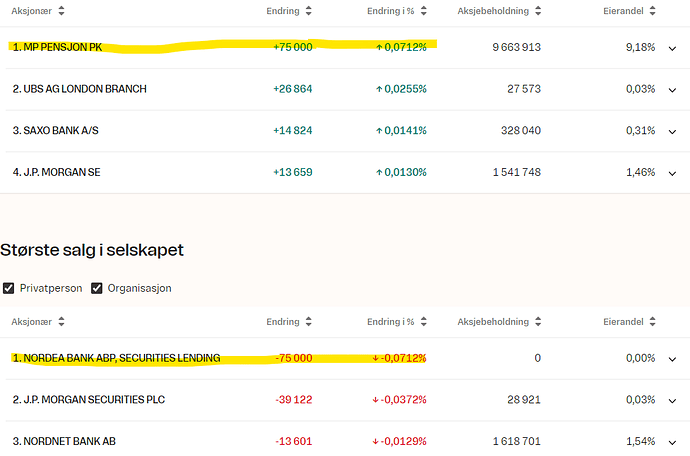The width and height of the screenshot is (690, 456).
Task: Sort Største salg table by Endring i %
Action: point(397,322)
